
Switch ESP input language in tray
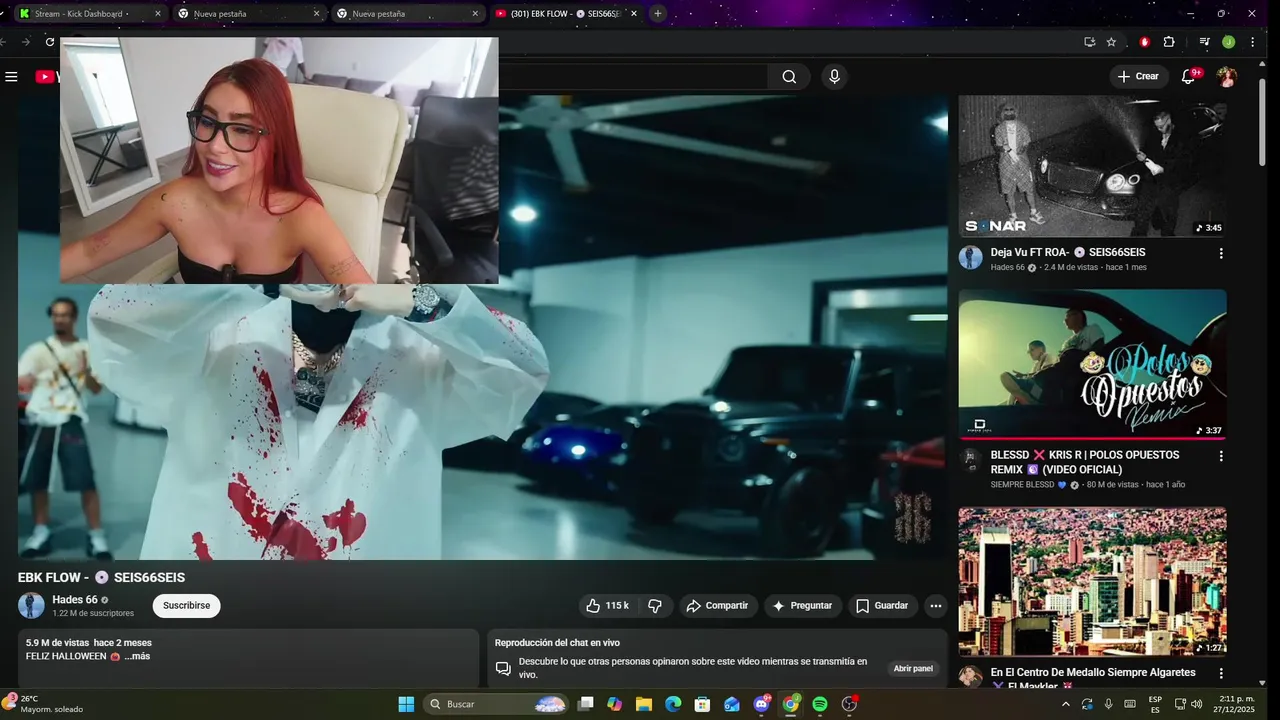1155,704
